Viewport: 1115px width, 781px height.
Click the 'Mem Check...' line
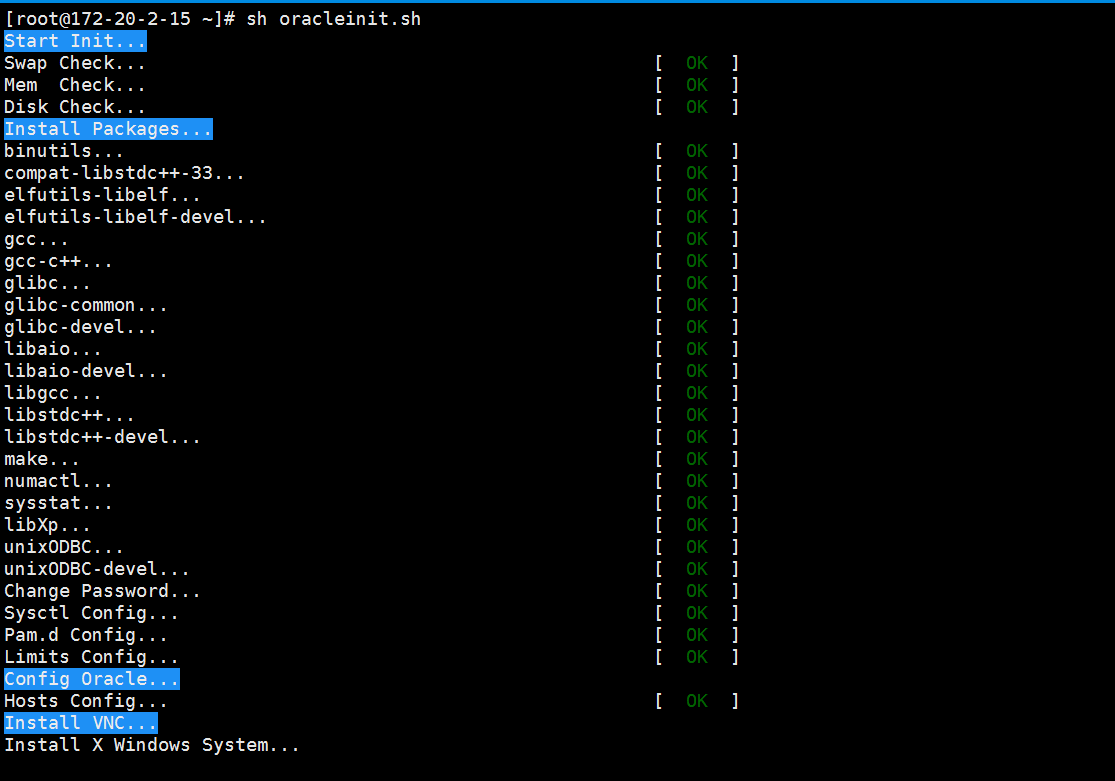75,85
